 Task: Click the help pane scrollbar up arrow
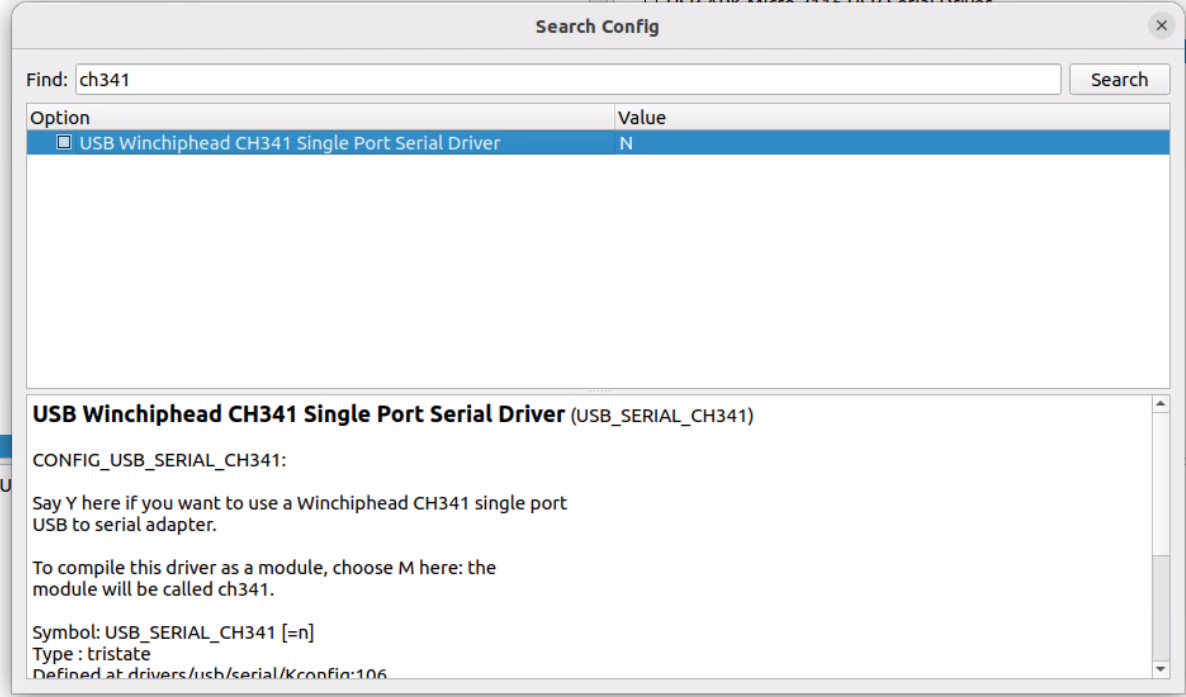coord(1160,404)
